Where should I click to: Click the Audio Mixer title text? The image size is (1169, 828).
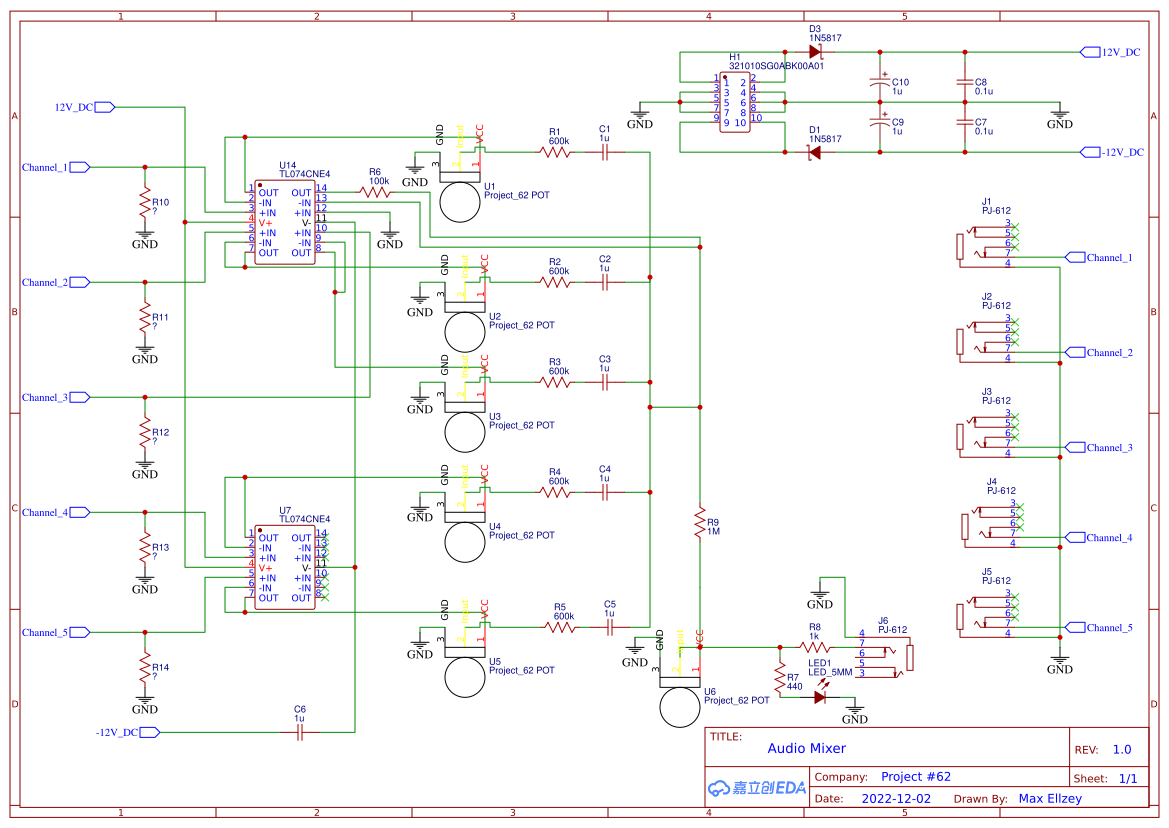(806, 748)
